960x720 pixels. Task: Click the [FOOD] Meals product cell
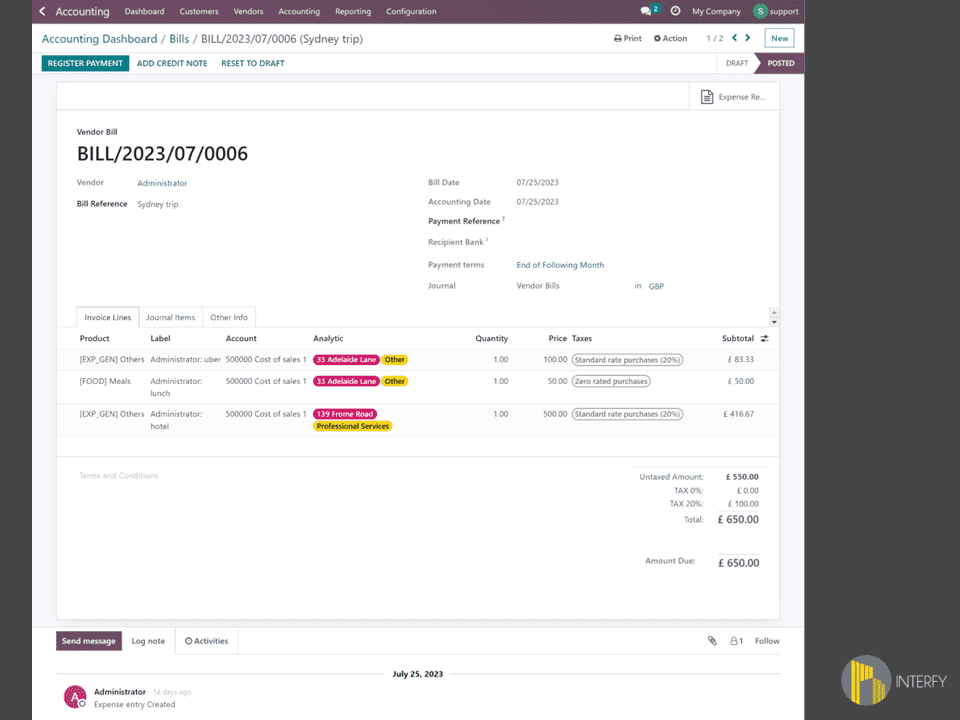pyautogui.click(x=105, y=381)
